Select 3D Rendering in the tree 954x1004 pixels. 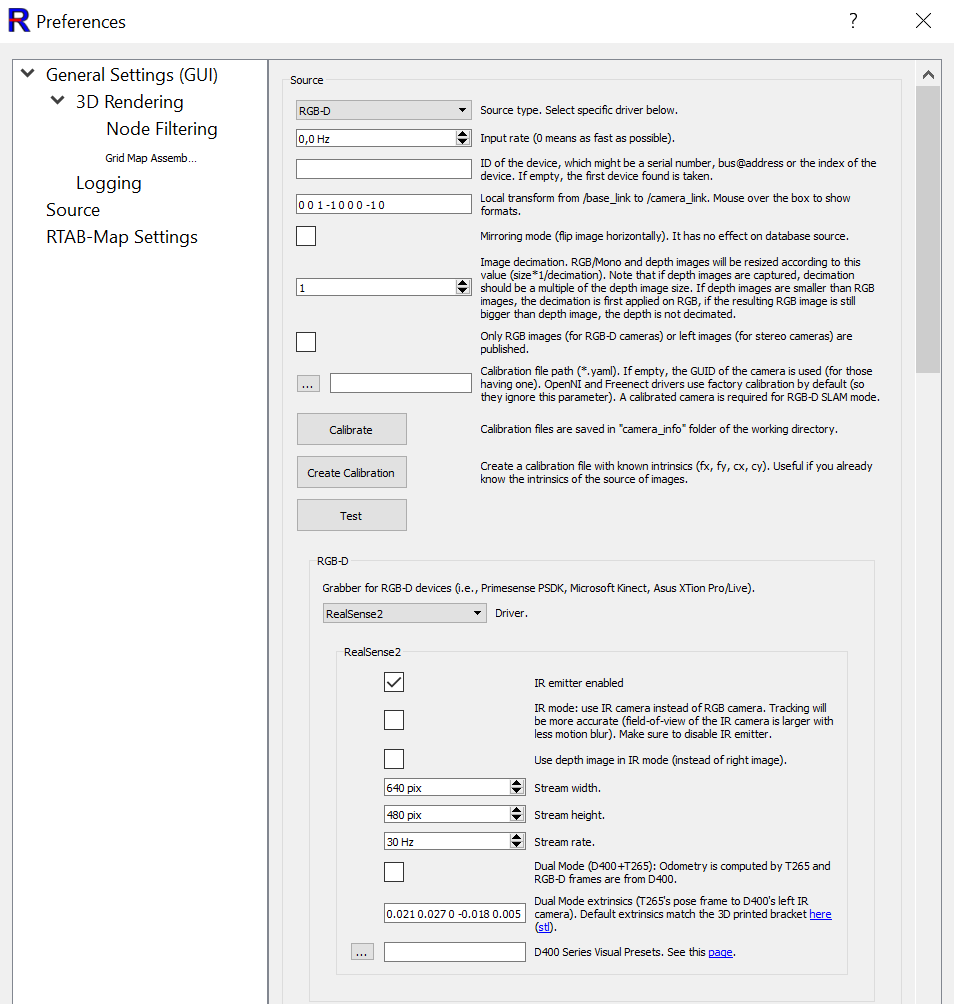[129, 102]
